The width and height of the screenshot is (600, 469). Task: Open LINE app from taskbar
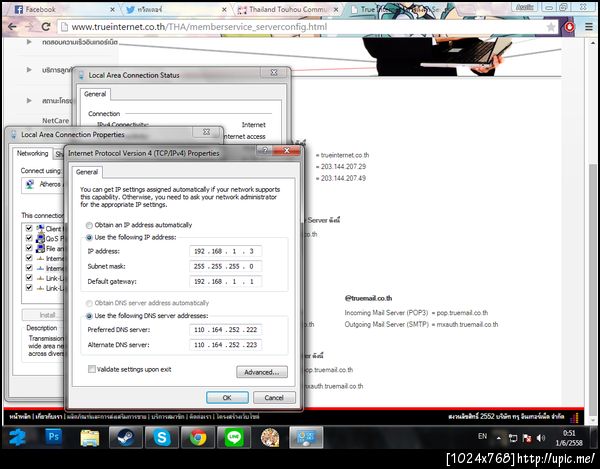tap(234, 437)
